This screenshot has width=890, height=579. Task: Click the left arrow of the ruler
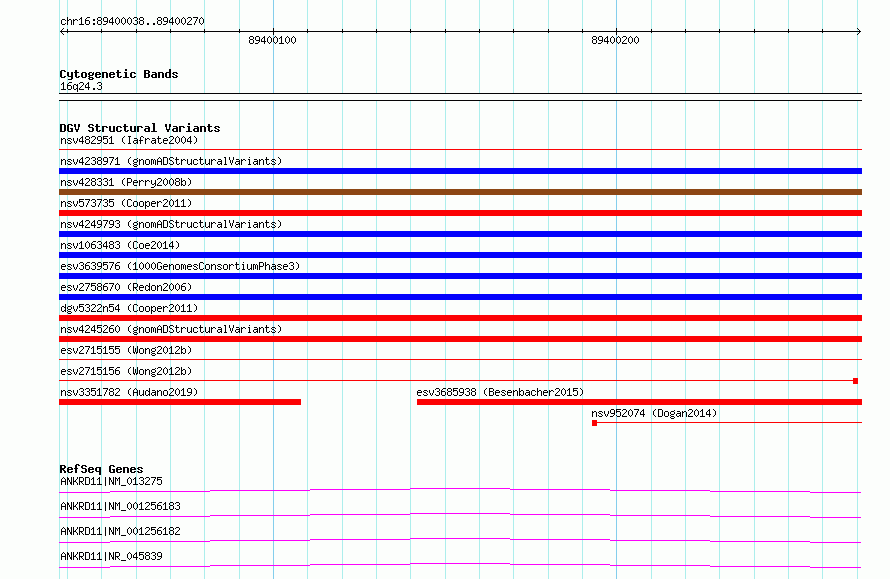pos(63,31)
